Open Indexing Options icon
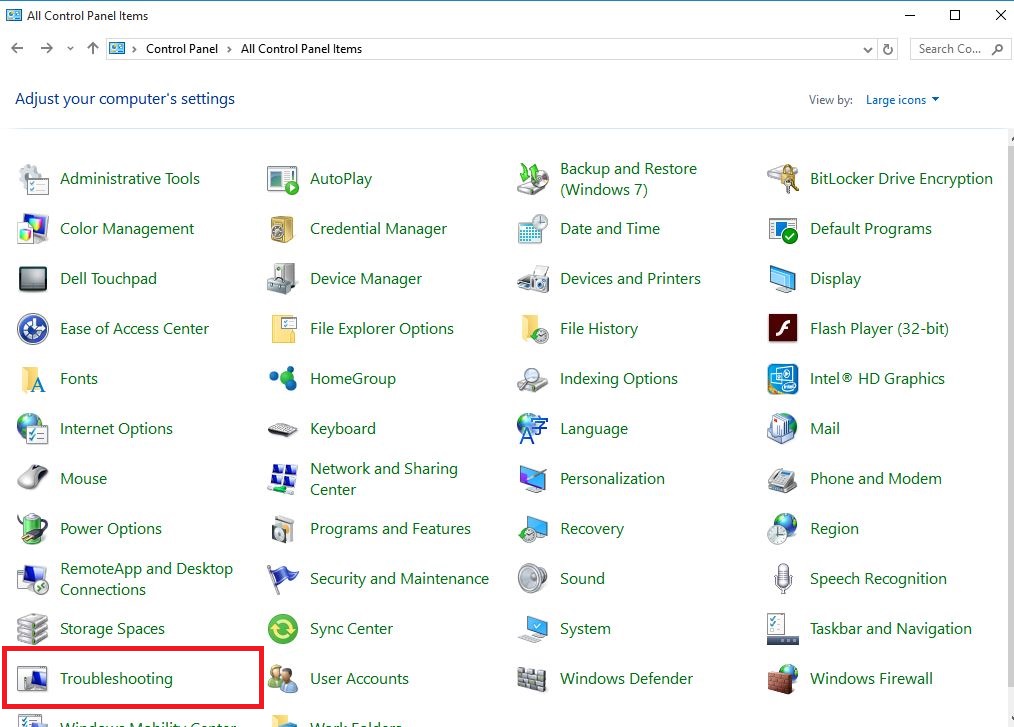The image size is (1014, 727). pos(533,379)
